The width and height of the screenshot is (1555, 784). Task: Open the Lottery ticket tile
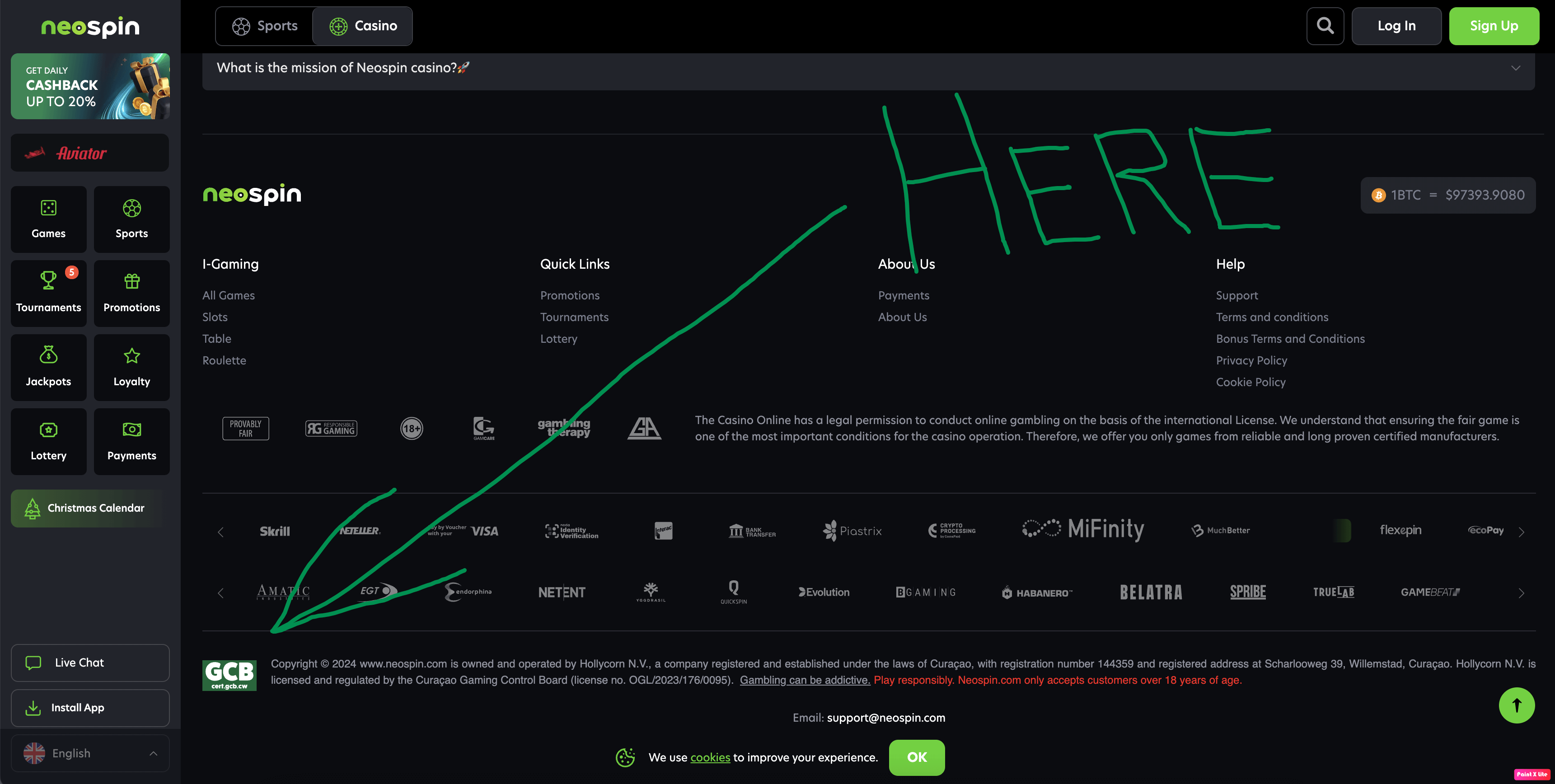click(48, 442)
